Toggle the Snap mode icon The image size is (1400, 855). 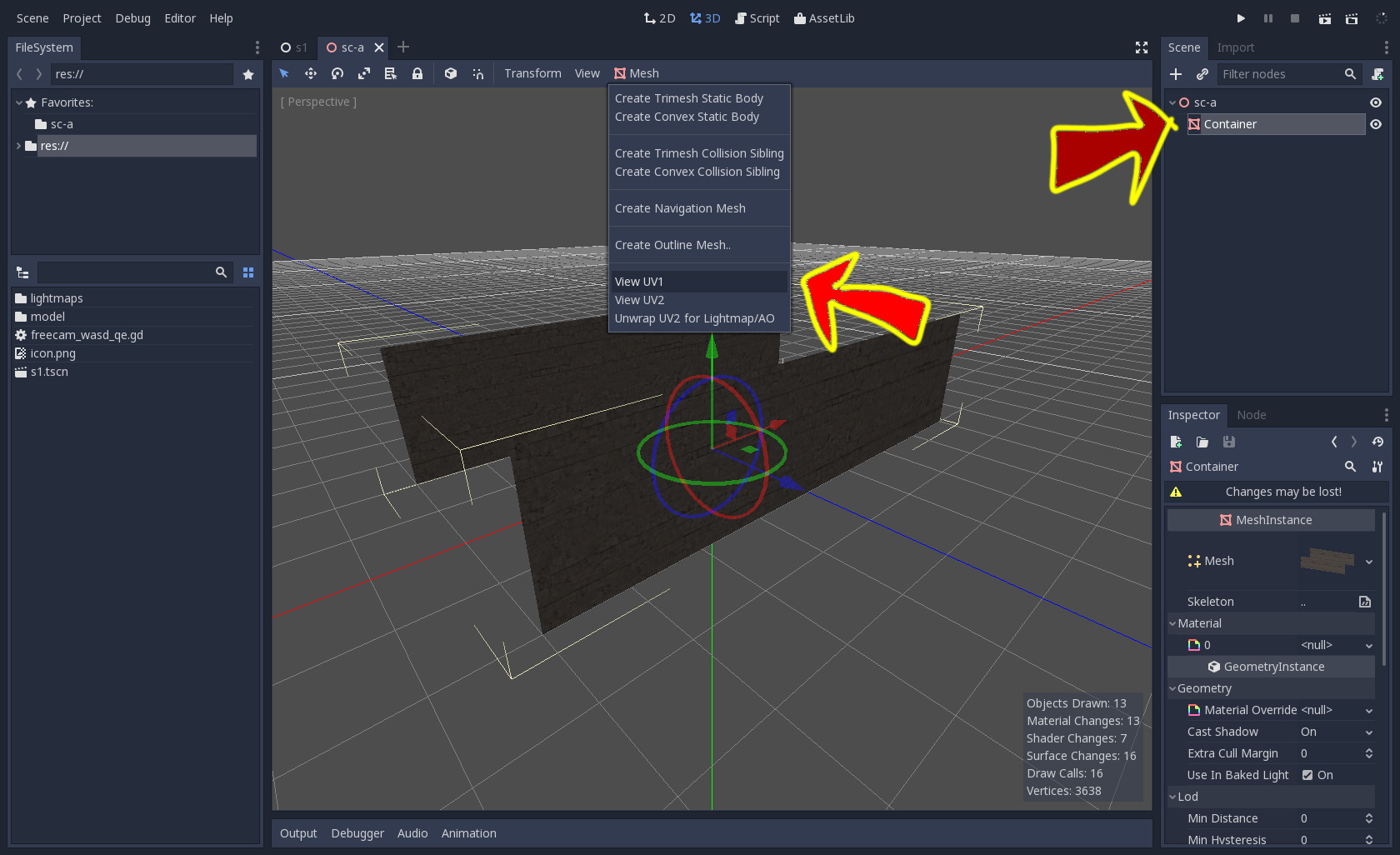click(477, 73)
